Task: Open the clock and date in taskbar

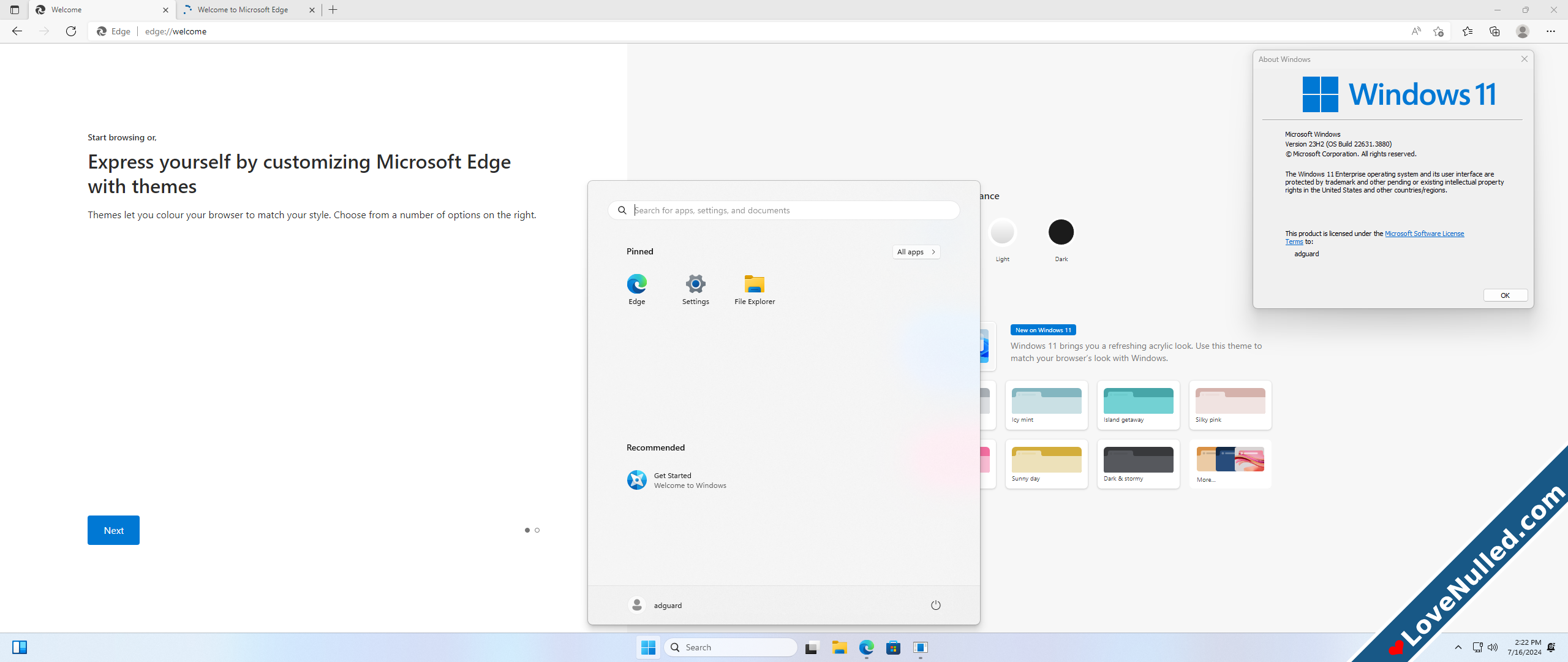Action: tap(1525, 647)
